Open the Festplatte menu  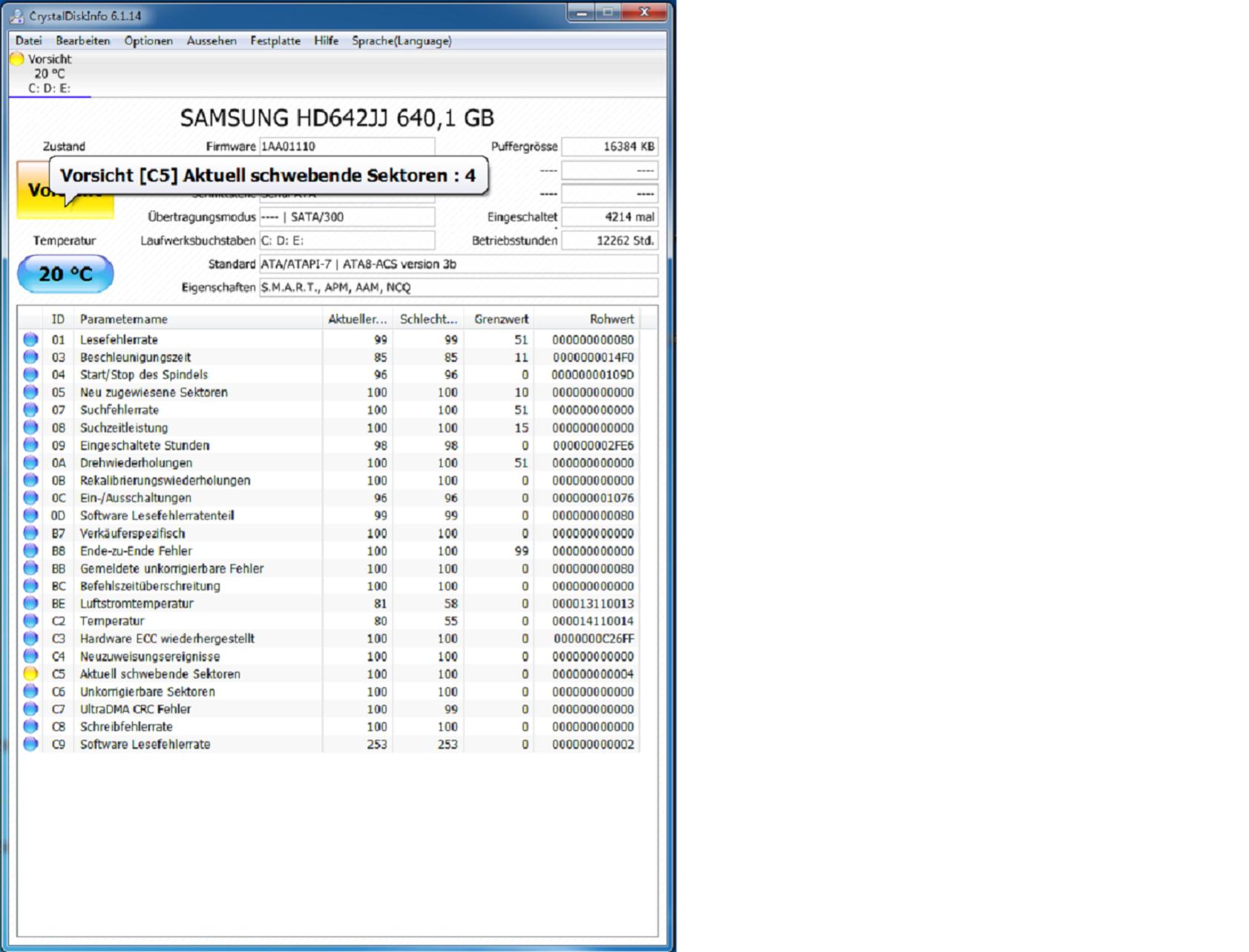pos(275,41)
